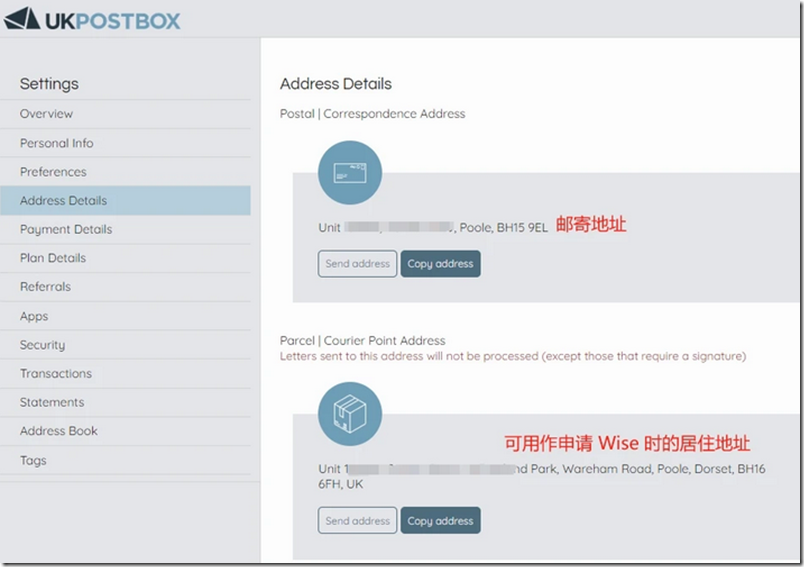
Task: Open Statements page
Action: pyautogui.click(x=52, y=402)
